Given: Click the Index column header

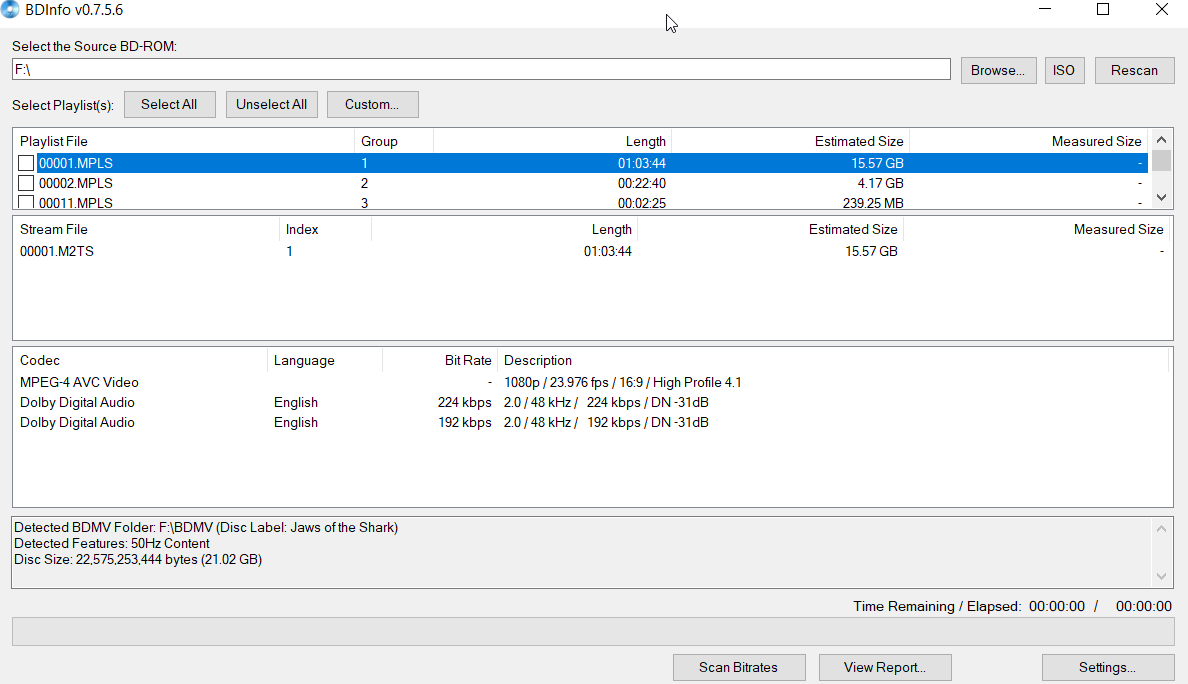Looking at the screenshot, I should coord(325,230).
